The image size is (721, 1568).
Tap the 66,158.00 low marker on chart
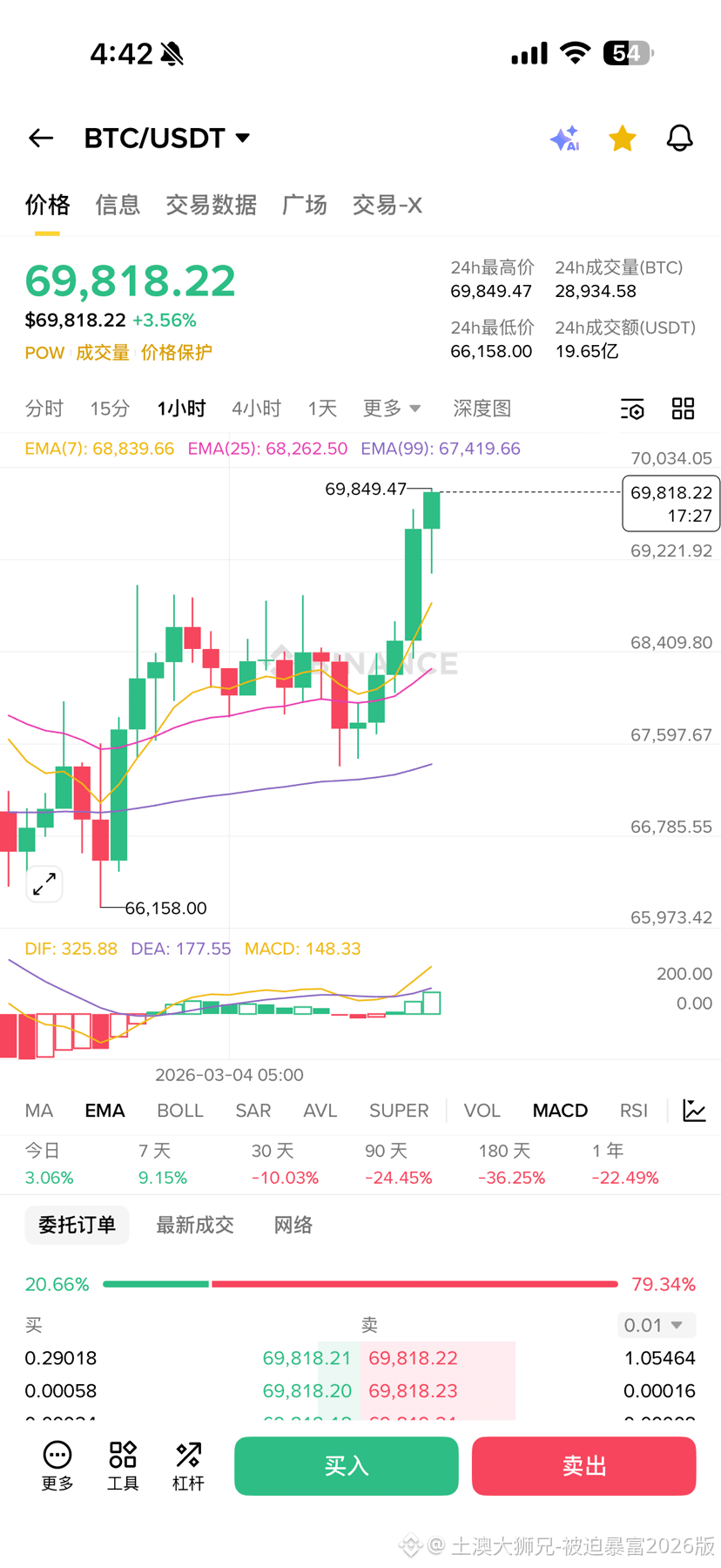(166, 909)
